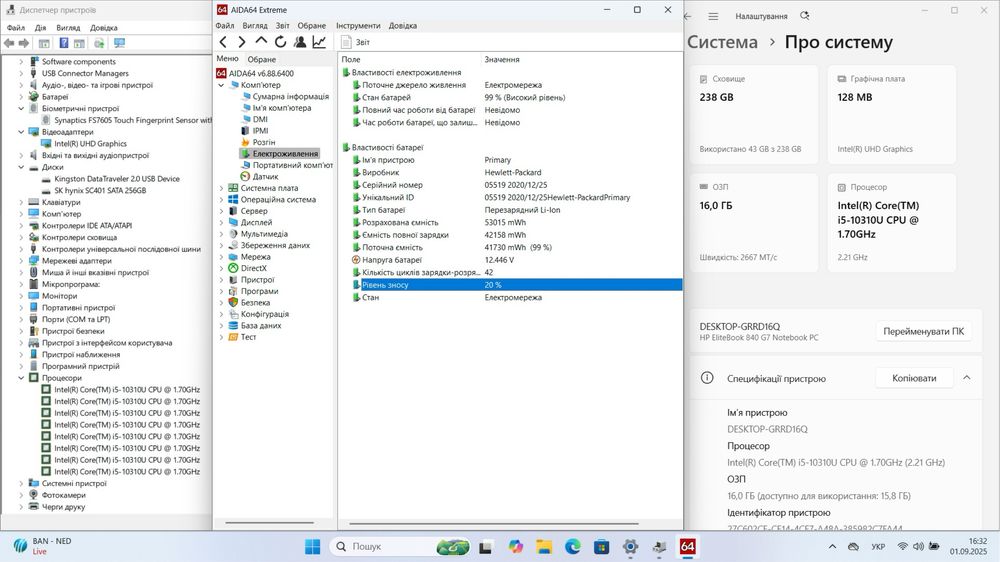Click the taskbar Пошук search box

pyautogui.click(x=401, y=547)
